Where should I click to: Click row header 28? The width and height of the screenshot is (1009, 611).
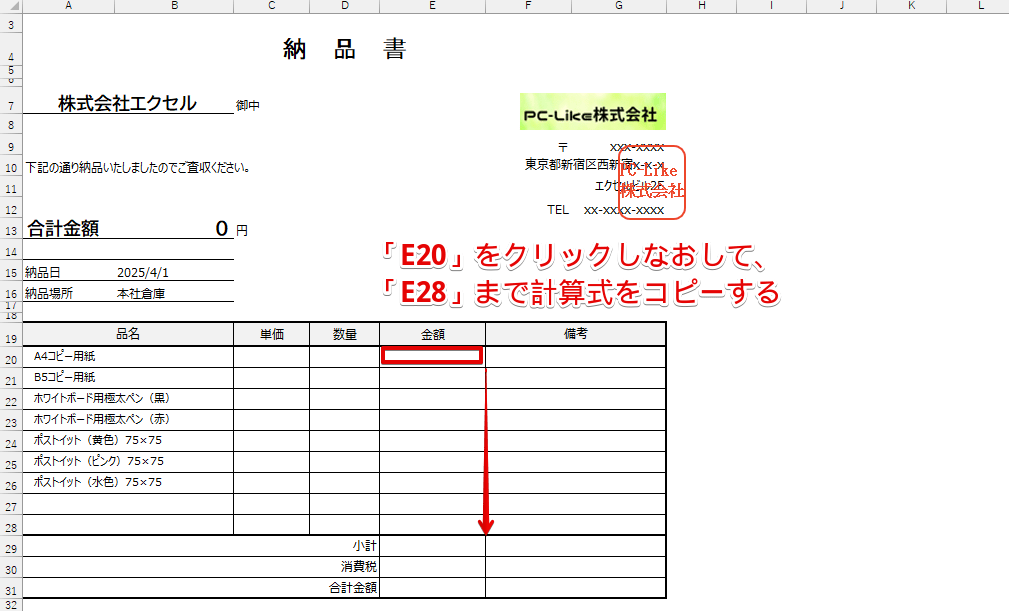click(x=11, y=527)
